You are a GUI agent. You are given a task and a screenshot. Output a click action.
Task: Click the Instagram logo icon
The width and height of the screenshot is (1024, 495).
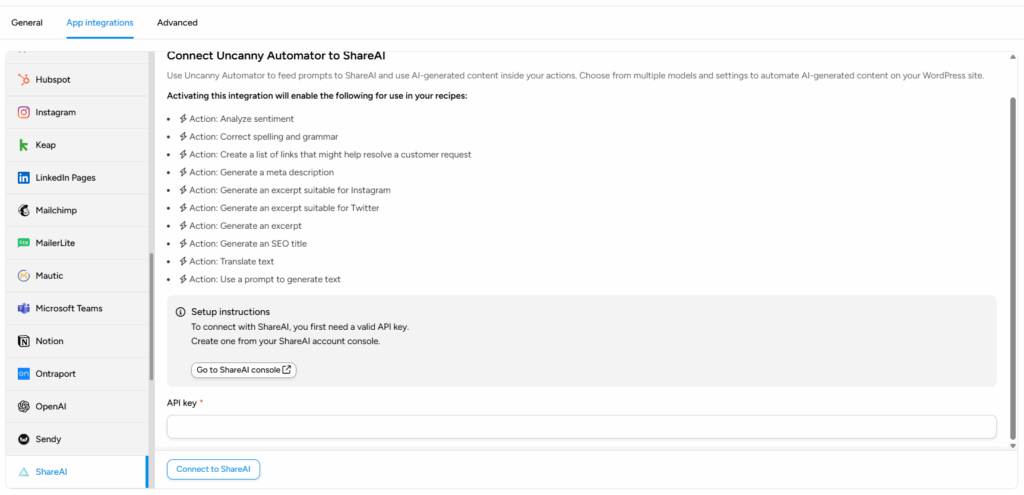(x=24, y=113)
